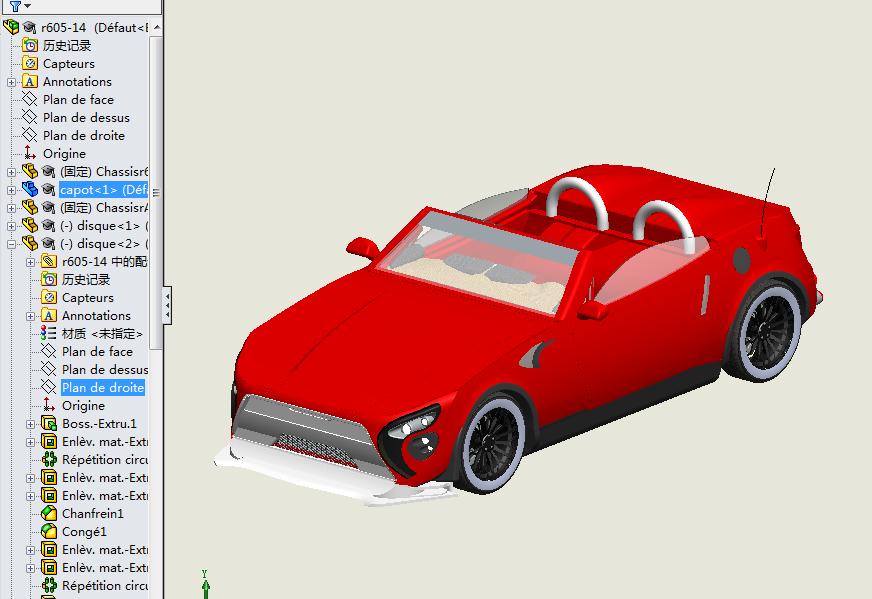The image size is (872, 599).
Task: Click the feature tree vertical scrollbar
Action: (x=155, y=200)
